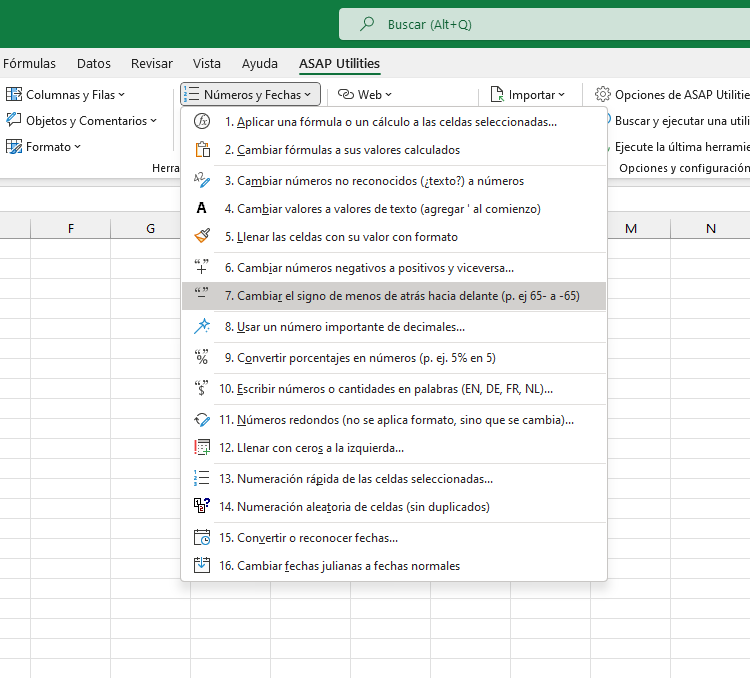The width and height of the screenshot is (750, 678).
Task: Select 'Cambiar números negativos a positivos'
Action: pyautogui.click(x=394, y=267)
